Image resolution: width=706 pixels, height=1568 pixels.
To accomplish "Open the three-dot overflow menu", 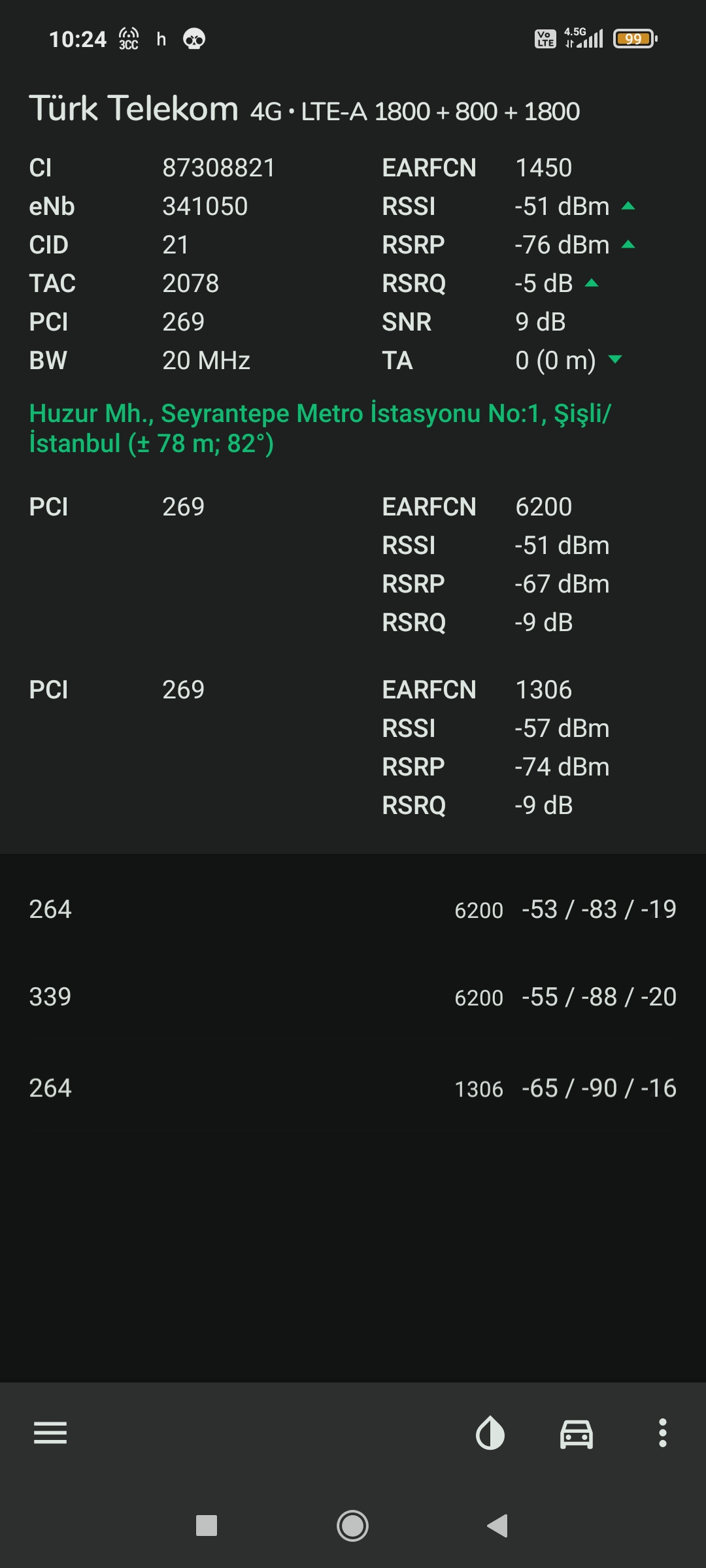I will point(663,1433).
